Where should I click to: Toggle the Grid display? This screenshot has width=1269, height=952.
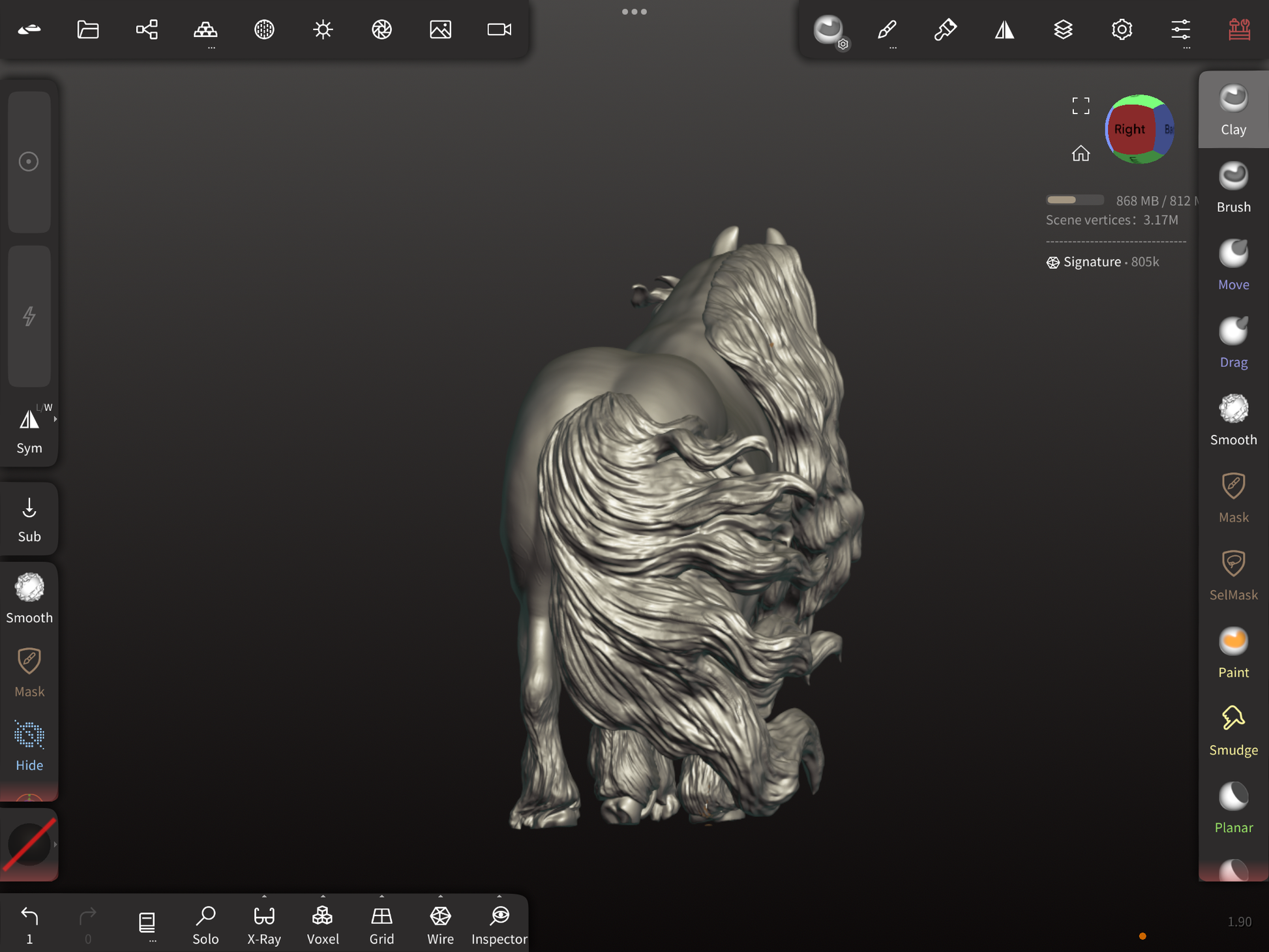click(381, 924)
